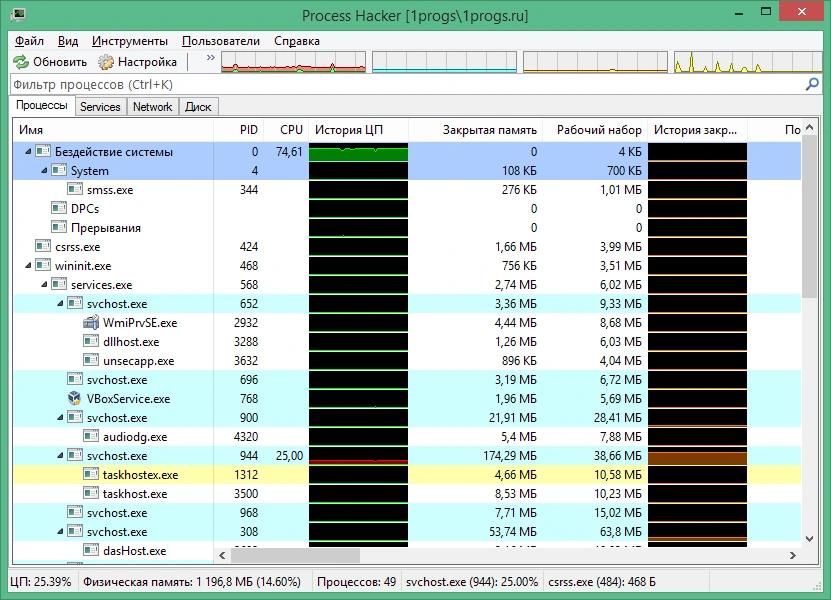Click the 174,29 МБ private memory value
Viewport: 831px width, 600px height.
pyautogui.click(x=510, y=456)
